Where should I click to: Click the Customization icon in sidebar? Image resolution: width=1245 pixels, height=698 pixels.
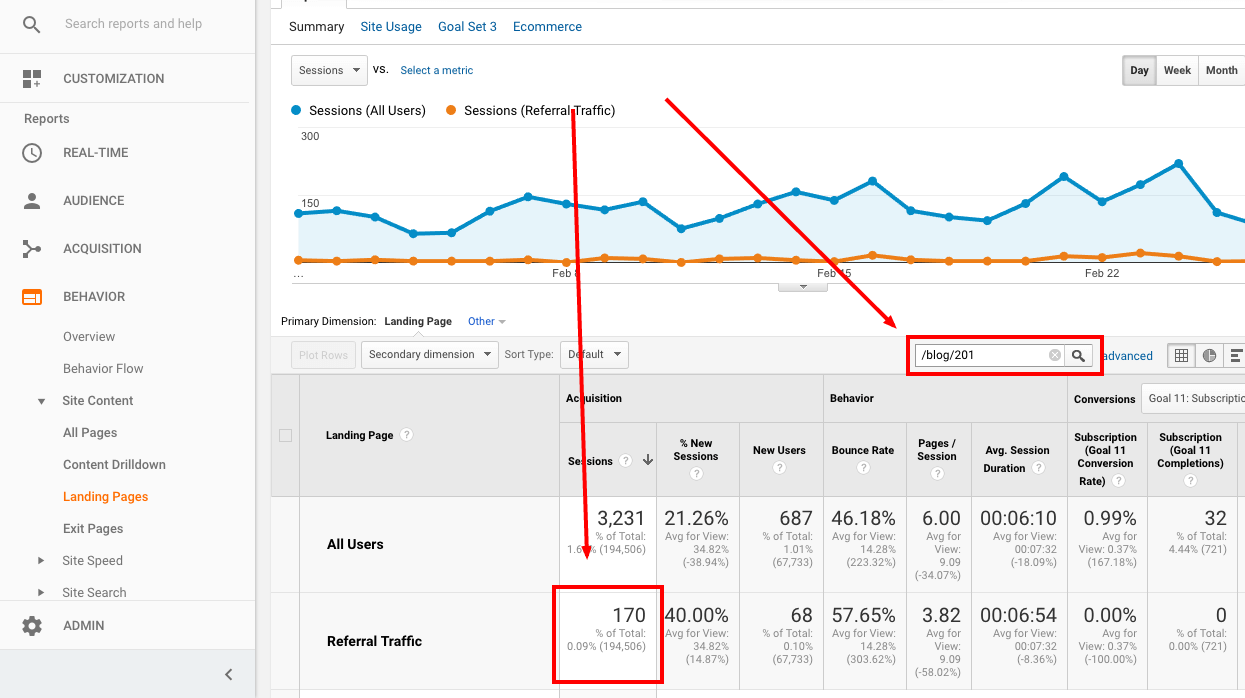click(31, 78)
